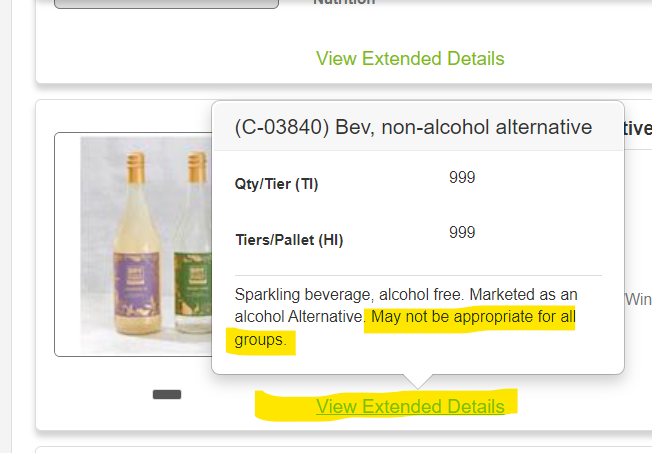This screenshot has height=453, width=652.
Task: Click the popover title "(C-03840) Bev, non-alcohol alternative"
Action: (x=413, y=127)
